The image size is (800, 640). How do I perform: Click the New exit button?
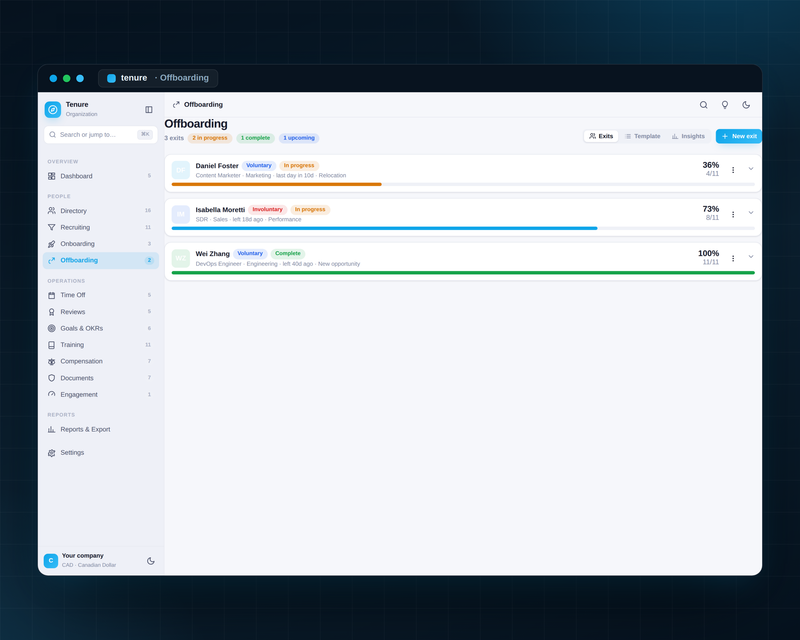pyautogui.click(x=739, y=136)
